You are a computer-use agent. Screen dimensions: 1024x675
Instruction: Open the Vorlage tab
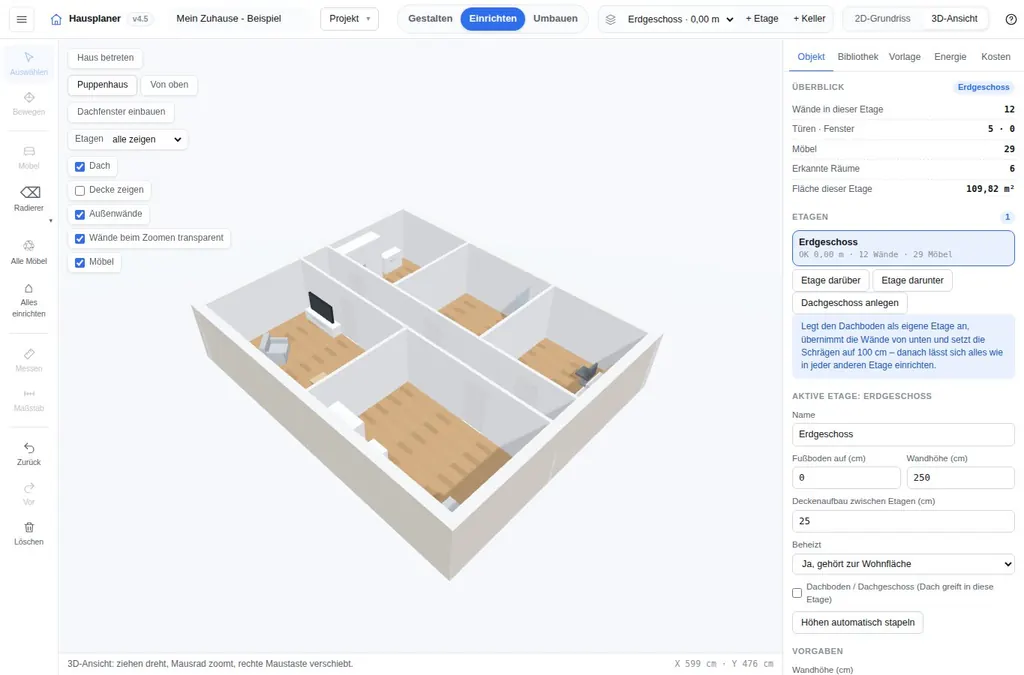pos(904,57)
